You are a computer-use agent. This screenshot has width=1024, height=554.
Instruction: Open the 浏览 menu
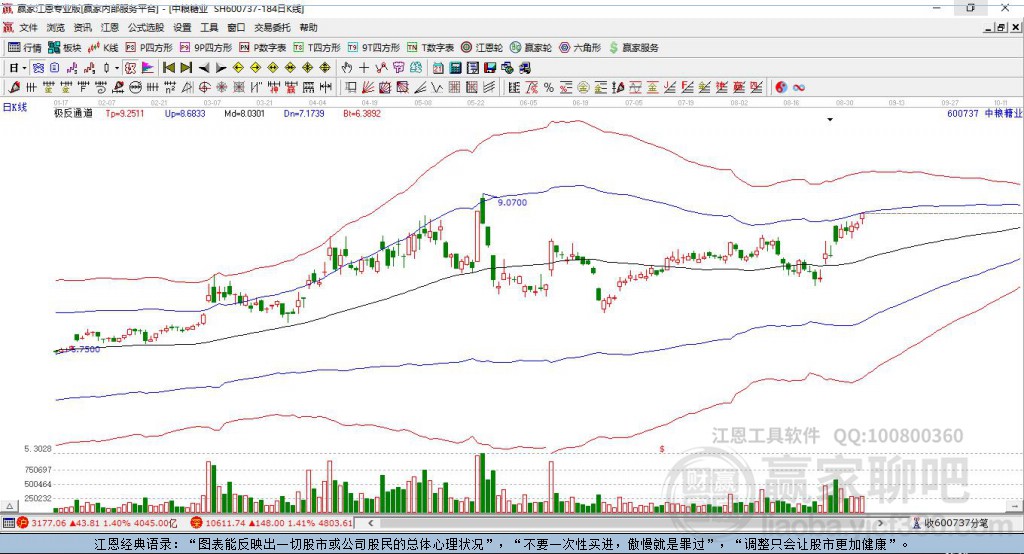pos(56,27)
